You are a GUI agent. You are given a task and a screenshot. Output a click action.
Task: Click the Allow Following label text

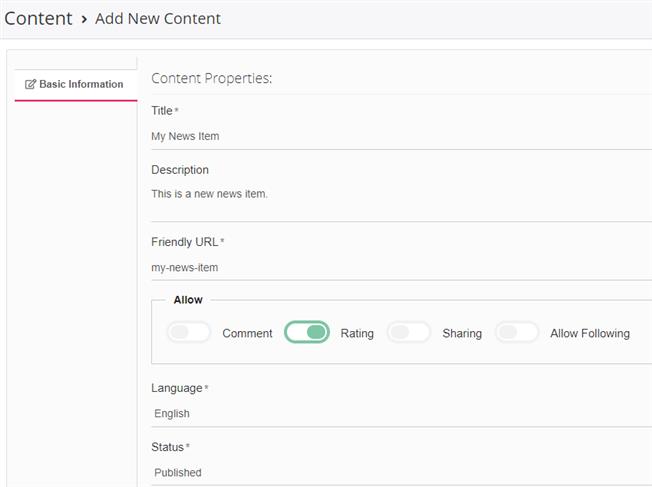tap(590, 333)
